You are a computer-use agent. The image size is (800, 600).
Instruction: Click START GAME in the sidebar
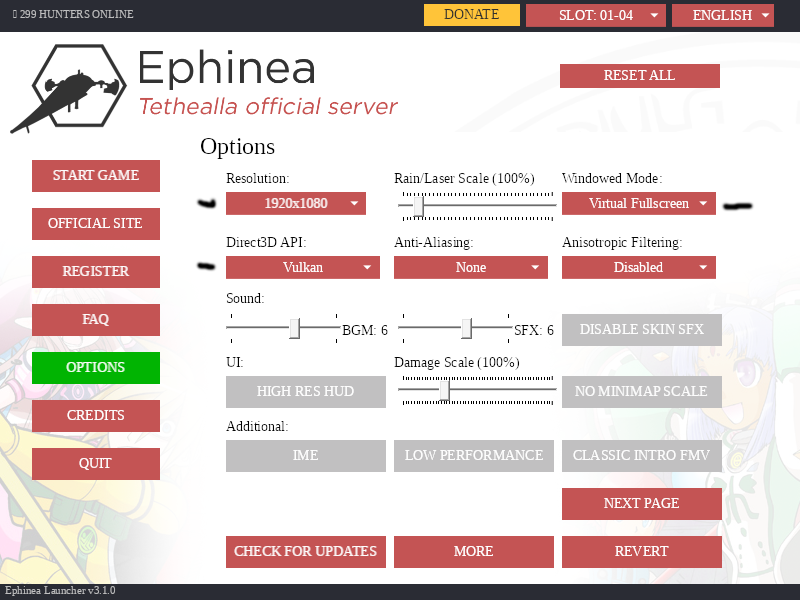tap(96, 176)
